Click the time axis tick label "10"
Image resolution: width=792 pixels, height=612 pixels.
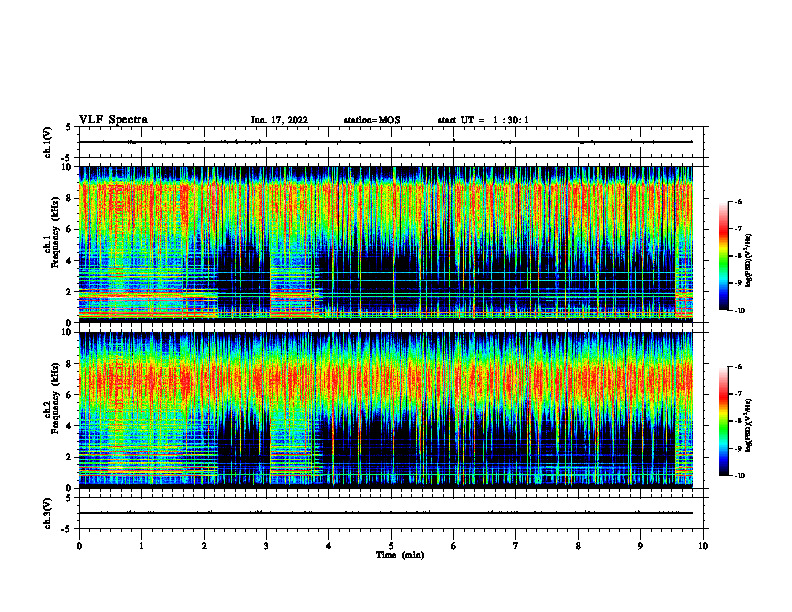point(703,546)
